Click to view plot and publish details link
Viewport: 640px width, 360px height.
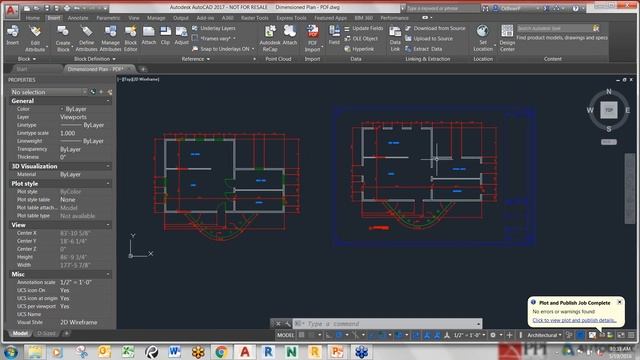pyautogui.click(x=574, y=320)
